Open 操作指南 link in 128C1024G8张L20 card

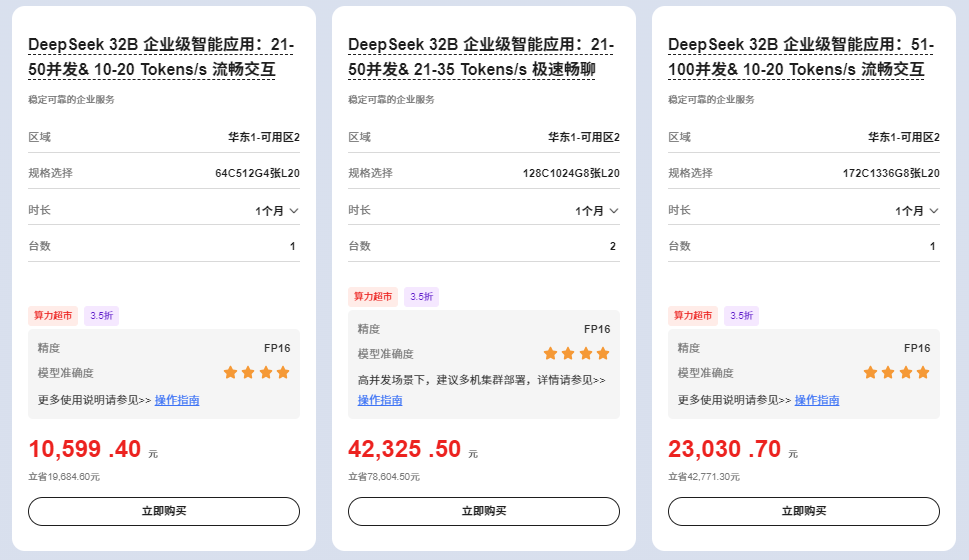coord(380,400)
